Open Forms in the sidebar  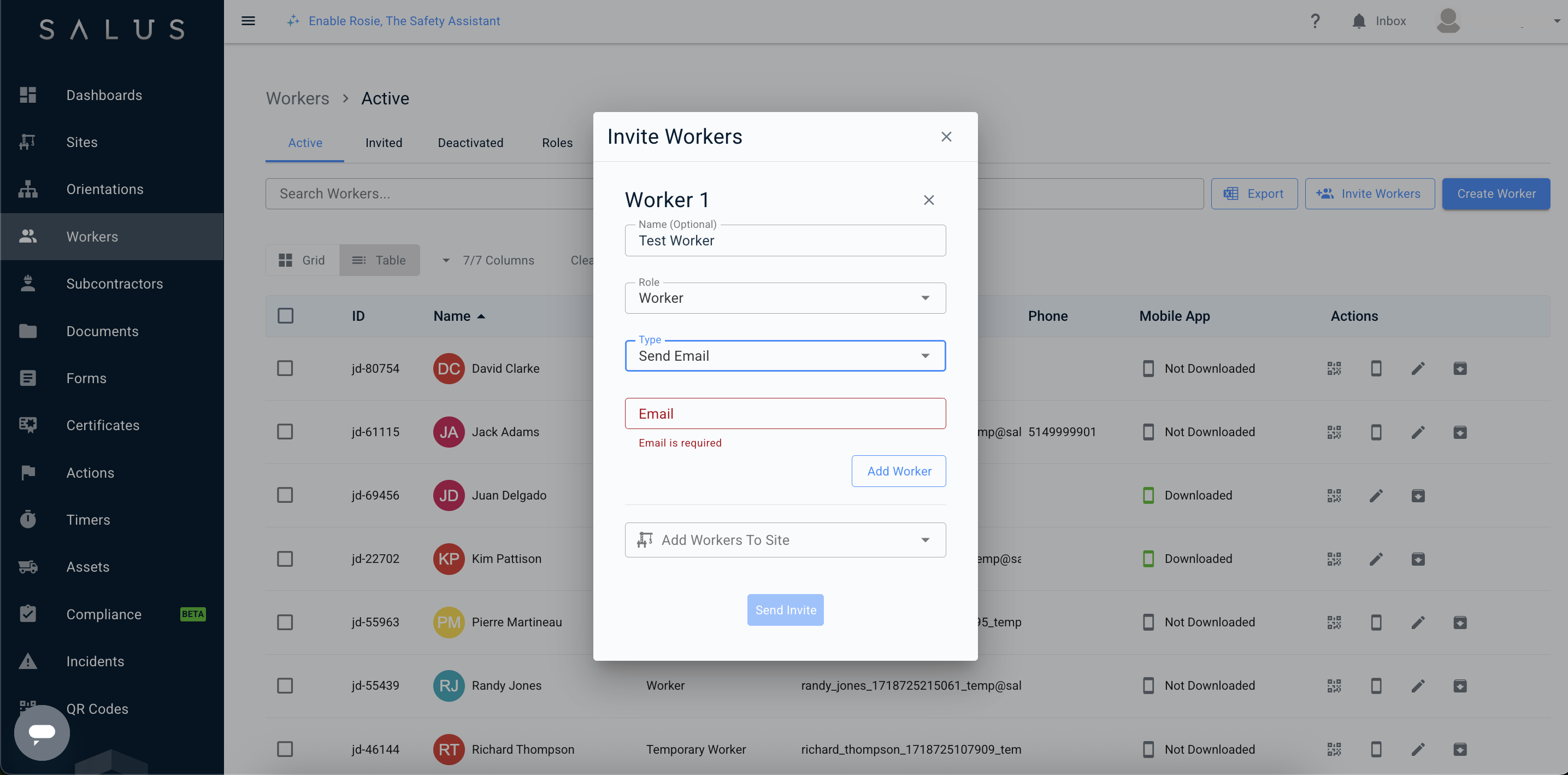(112, 378)
